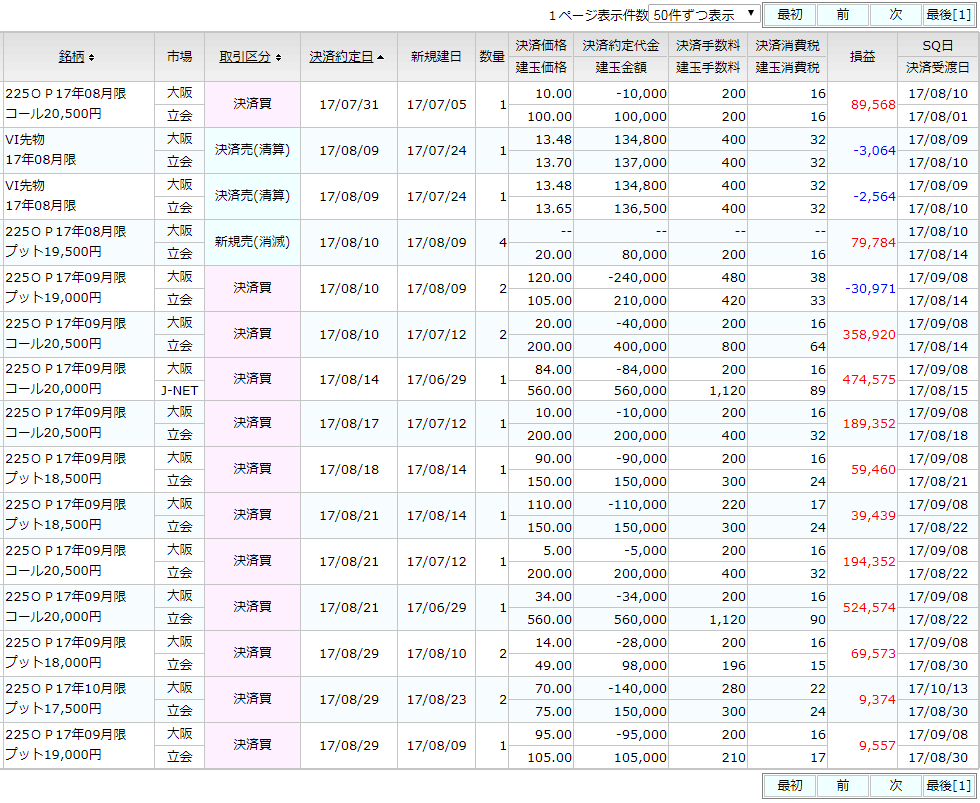Click the 損益 column header

pos(862,57)
